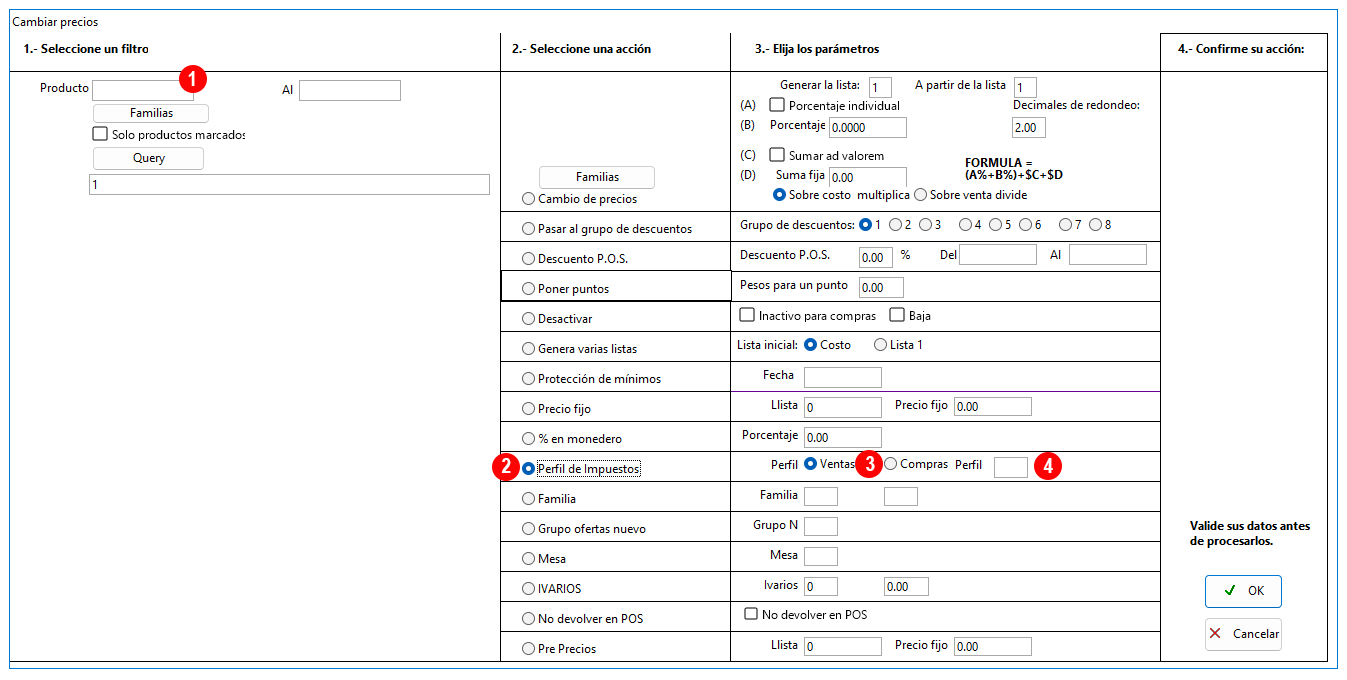
Task: Select Sobre venta divide option
Action: click(x=920, y=195)
